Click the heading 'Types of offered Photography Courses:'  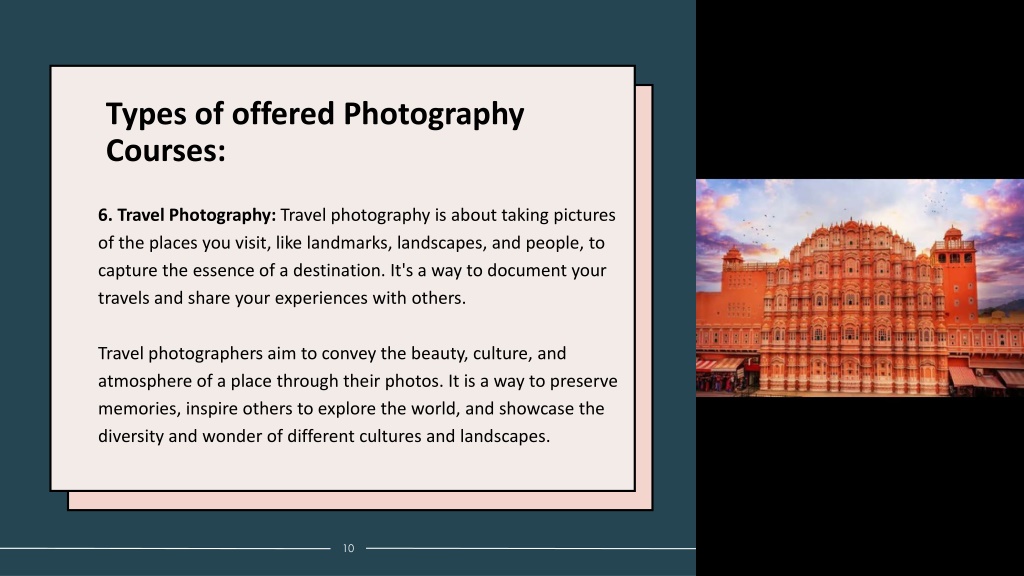coord(315,132)
